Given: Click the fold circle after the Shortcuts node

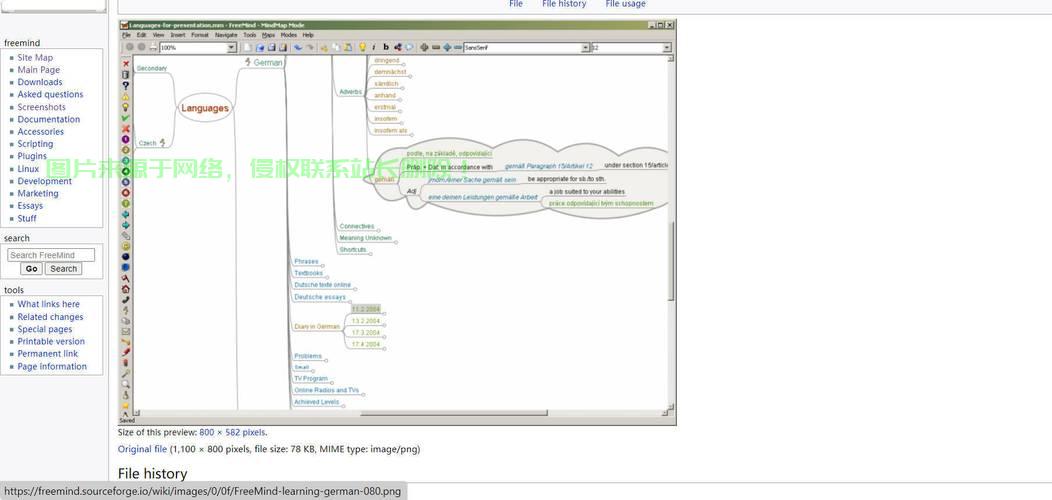Looking at the screenshot, I should click(370, 252).
